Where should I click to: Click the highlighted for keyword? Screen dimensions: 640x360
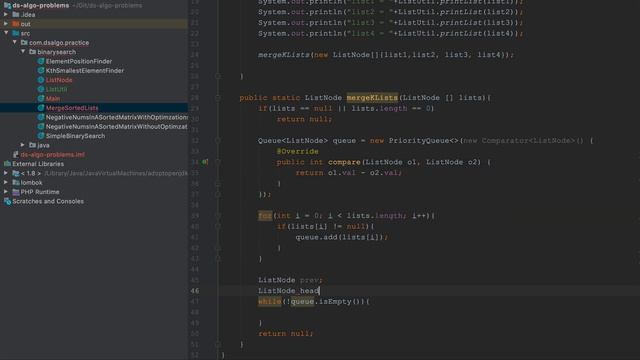[x=265, y=216]
